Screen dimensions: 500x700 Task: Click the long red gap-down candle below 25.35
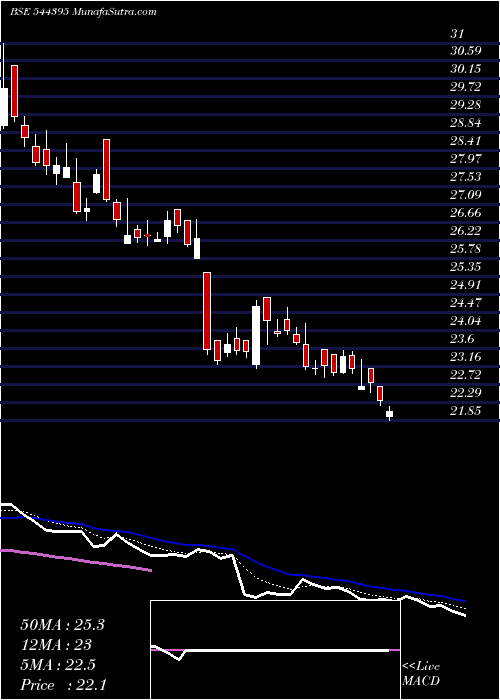click(207, 311)
